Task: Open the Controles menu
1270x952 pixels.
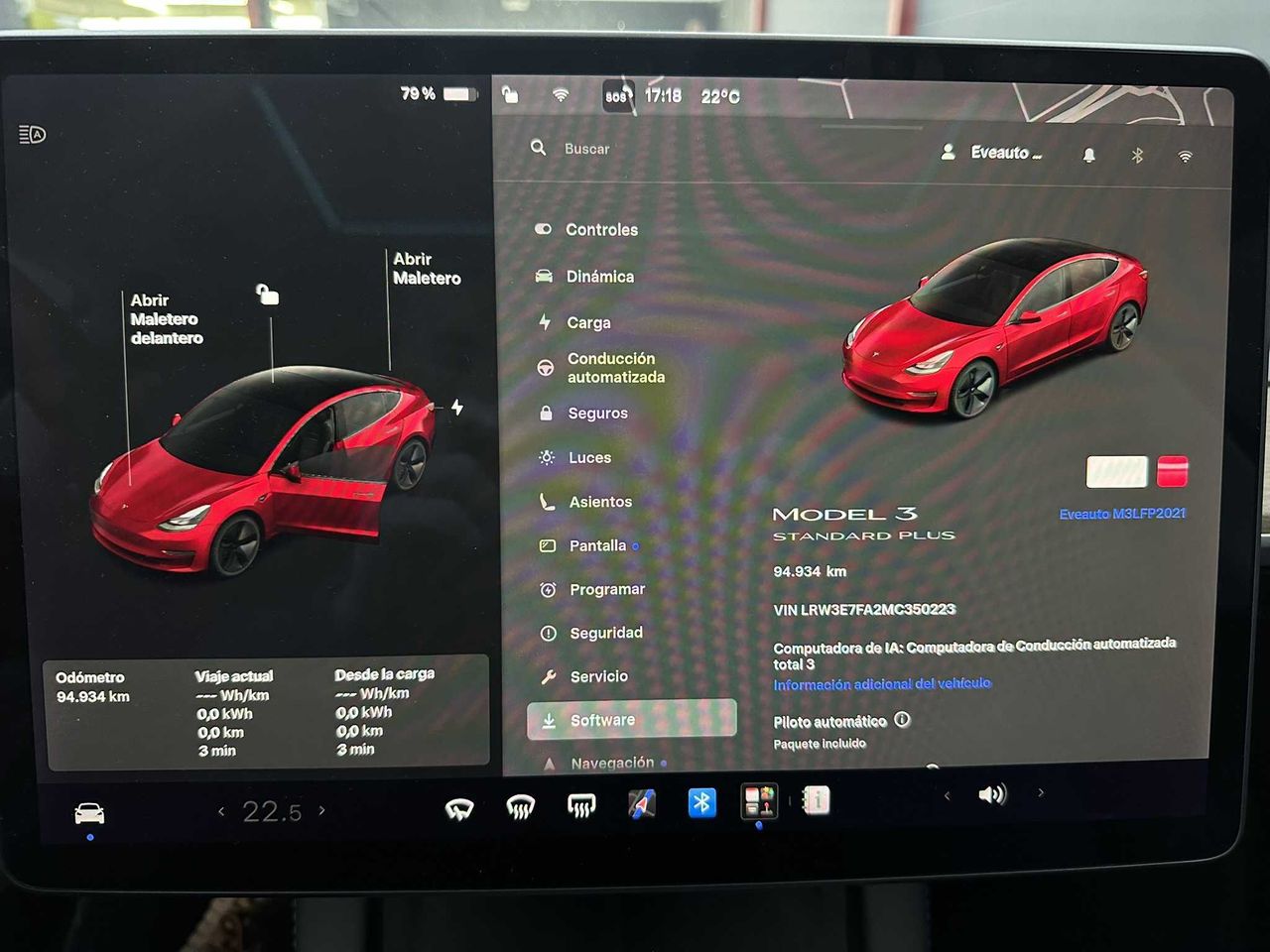Action: (587, 229)
